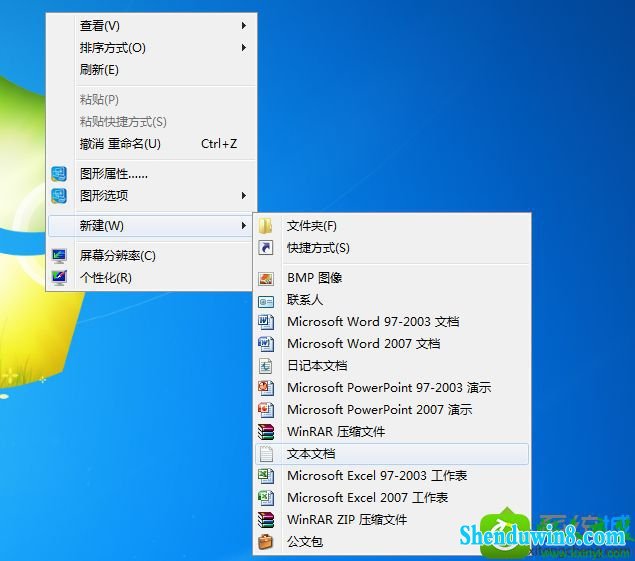
Task: Create a WinRAR 压缩文件
Action: click(x=392, y=432)
